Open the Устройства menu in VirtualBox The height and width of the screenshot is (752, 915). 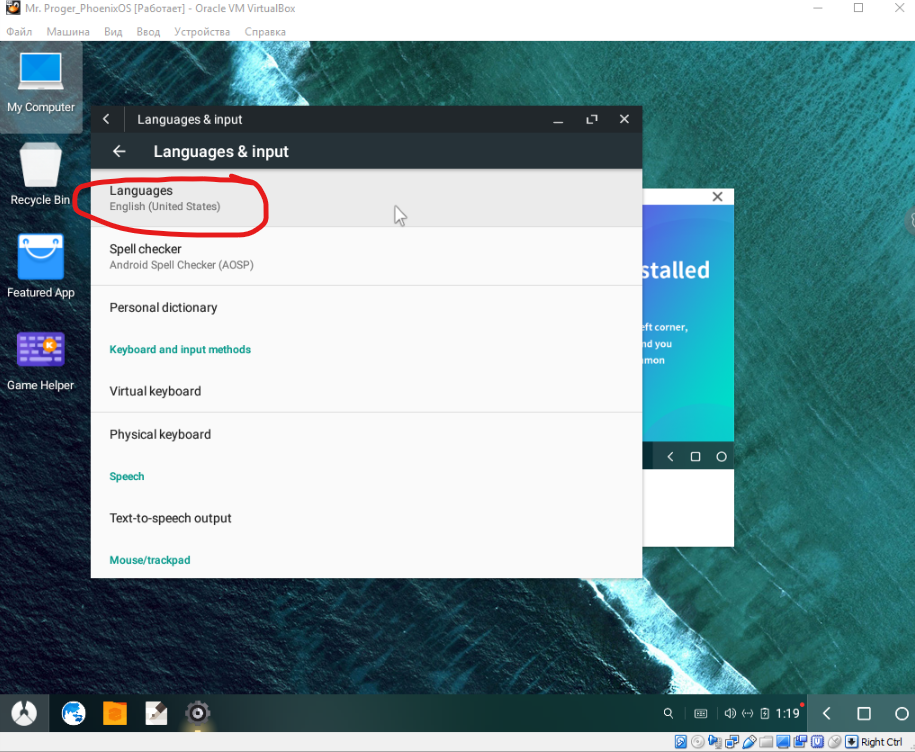coord(202,31)
